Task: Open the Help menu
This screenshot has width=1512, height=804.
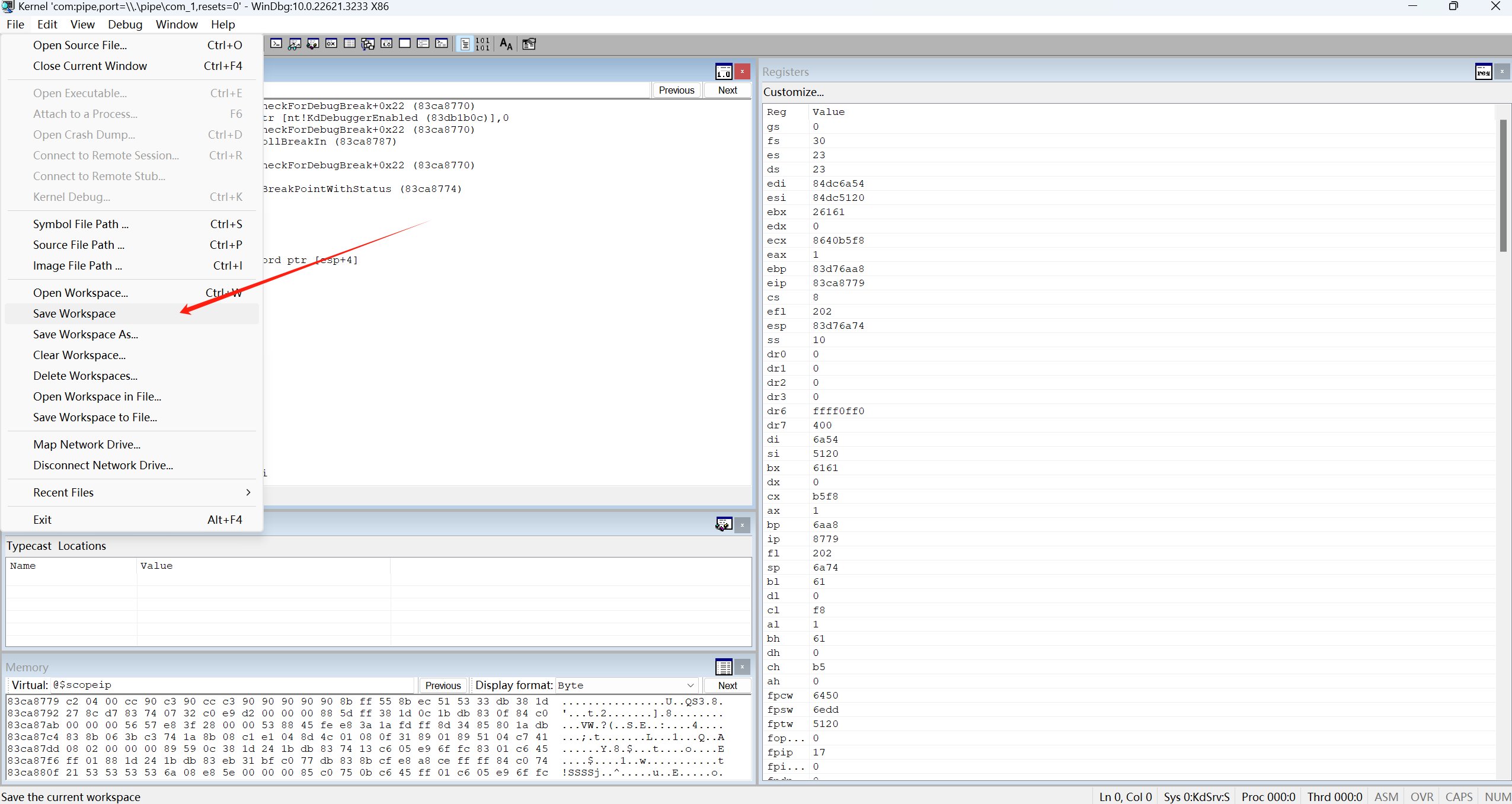Action: click(x=223, y=24)
